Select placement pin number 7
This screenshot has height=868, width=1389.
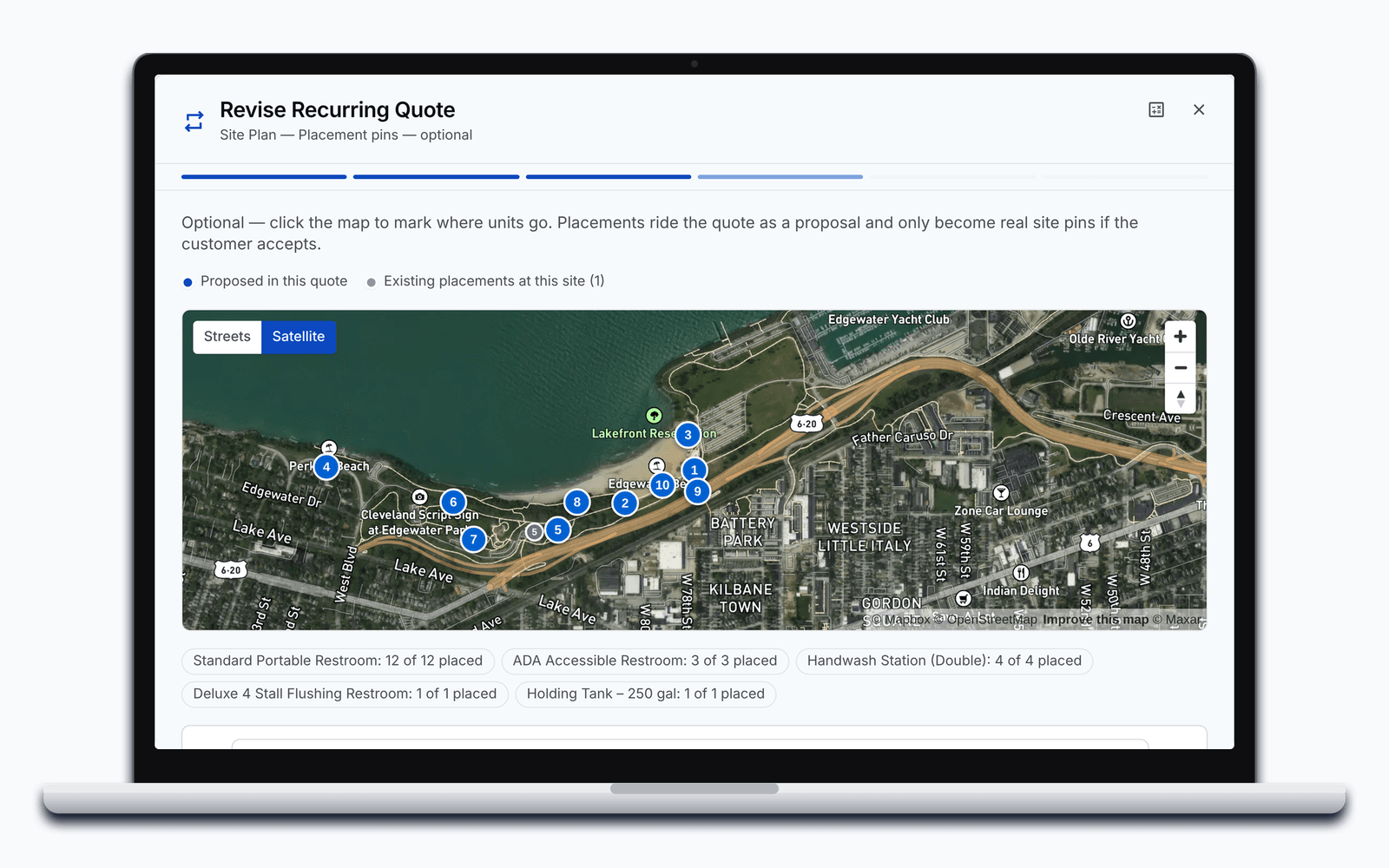[473, 540]
